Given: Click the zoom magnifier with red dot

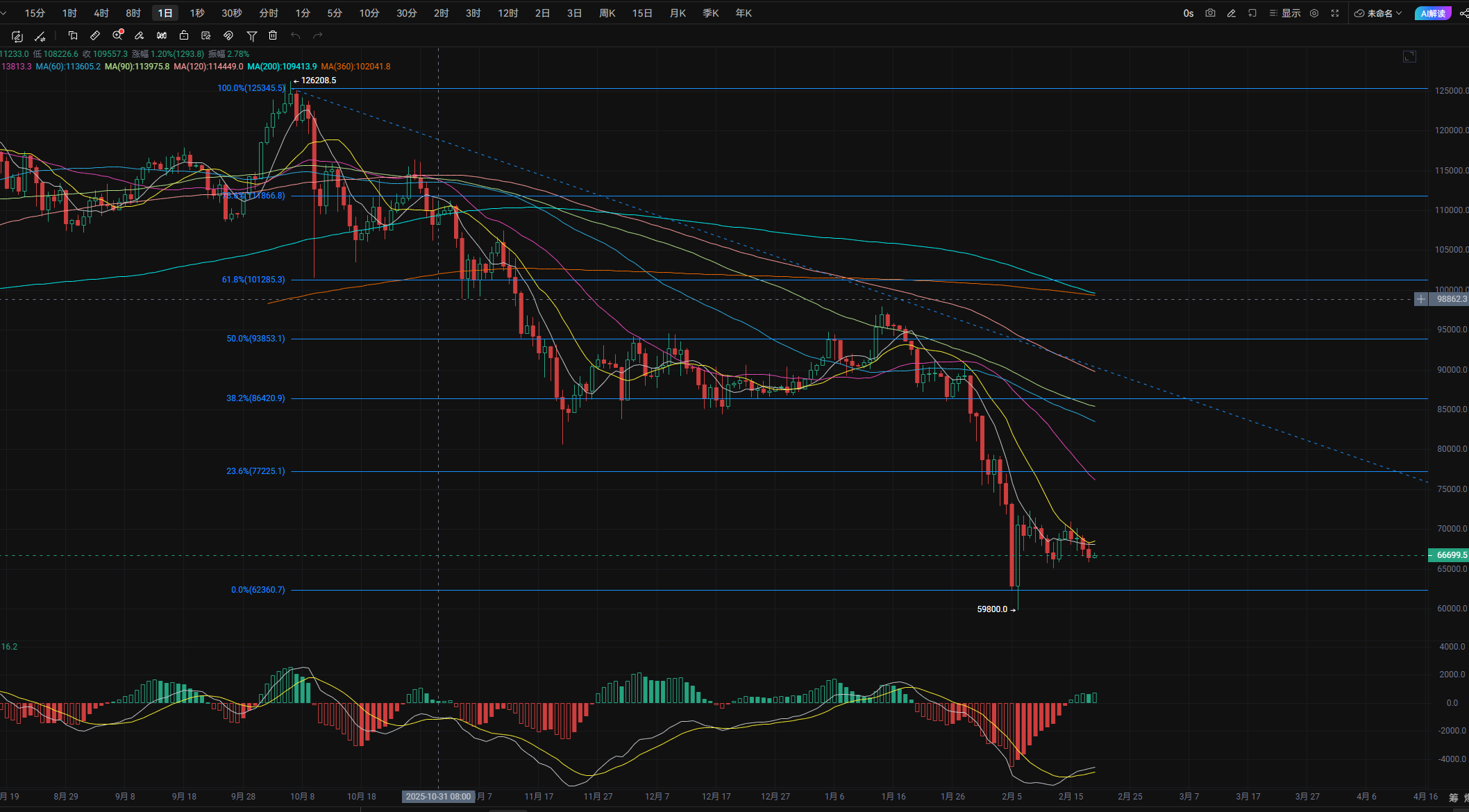Looking at the screenshot, I should (117, 35).
